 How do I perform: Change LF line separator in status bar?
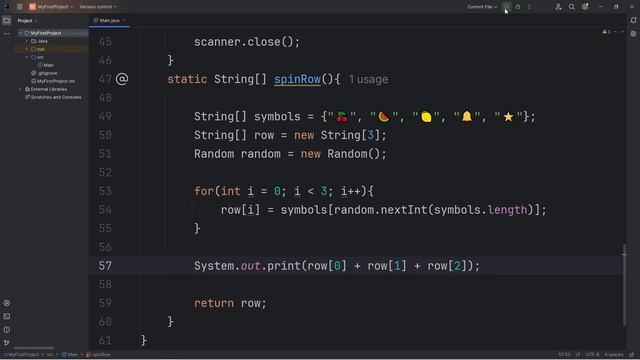578,355
